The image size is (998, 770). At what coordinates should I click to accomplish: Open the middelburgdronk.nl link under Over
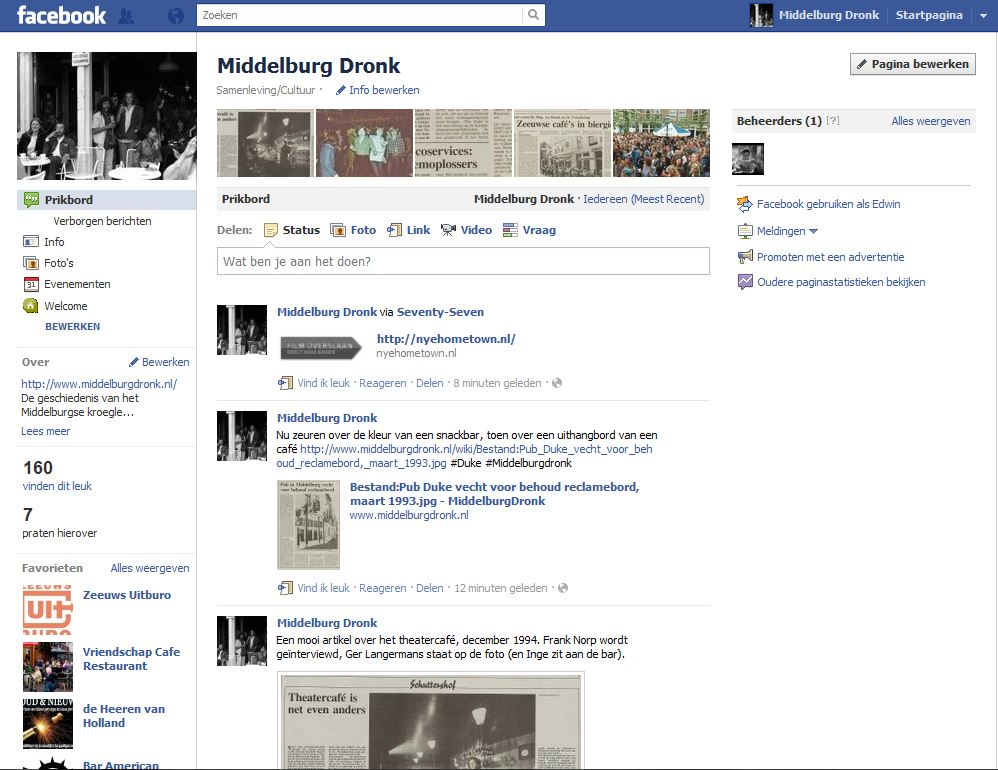99,384
